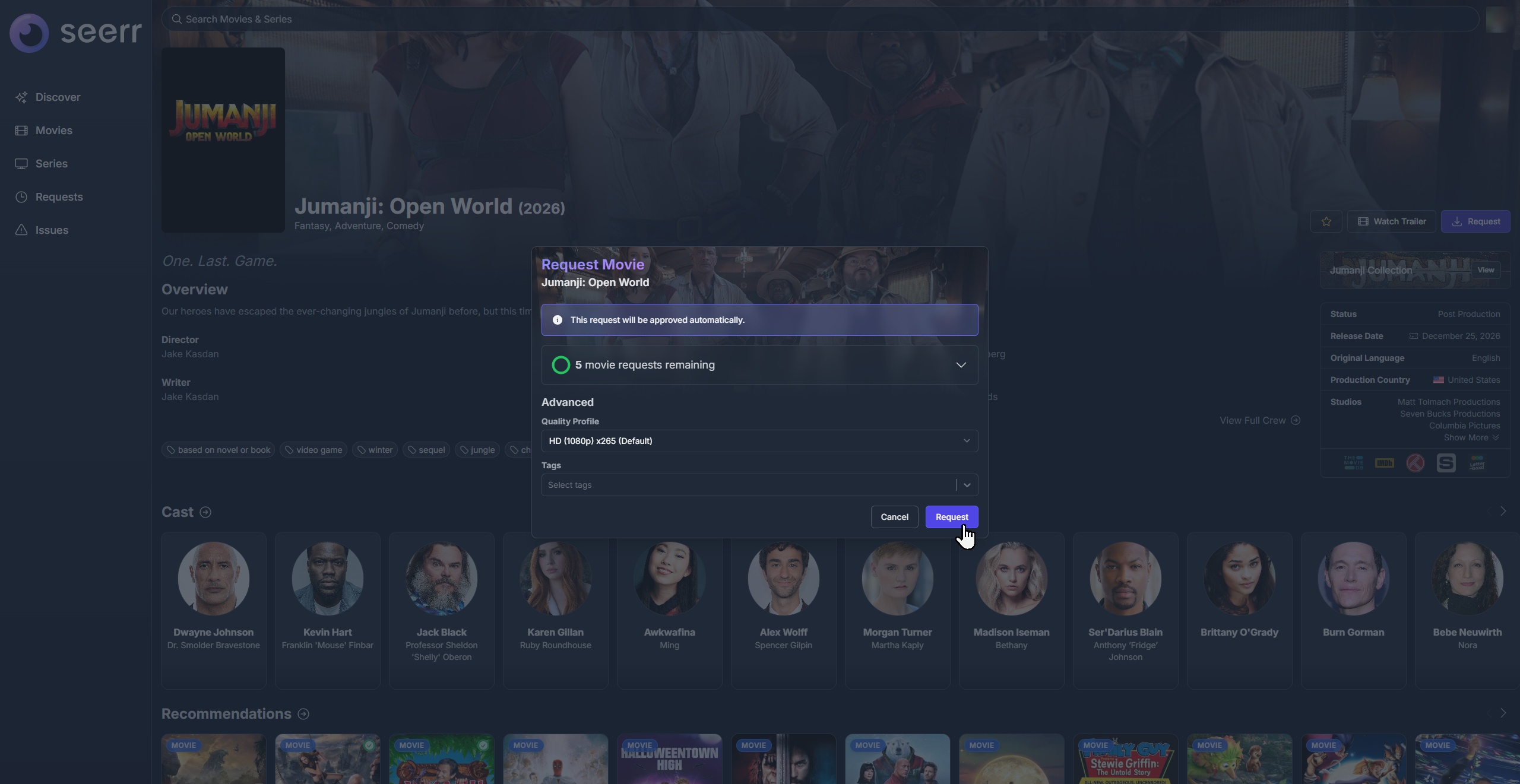Go to Series page

76,164
